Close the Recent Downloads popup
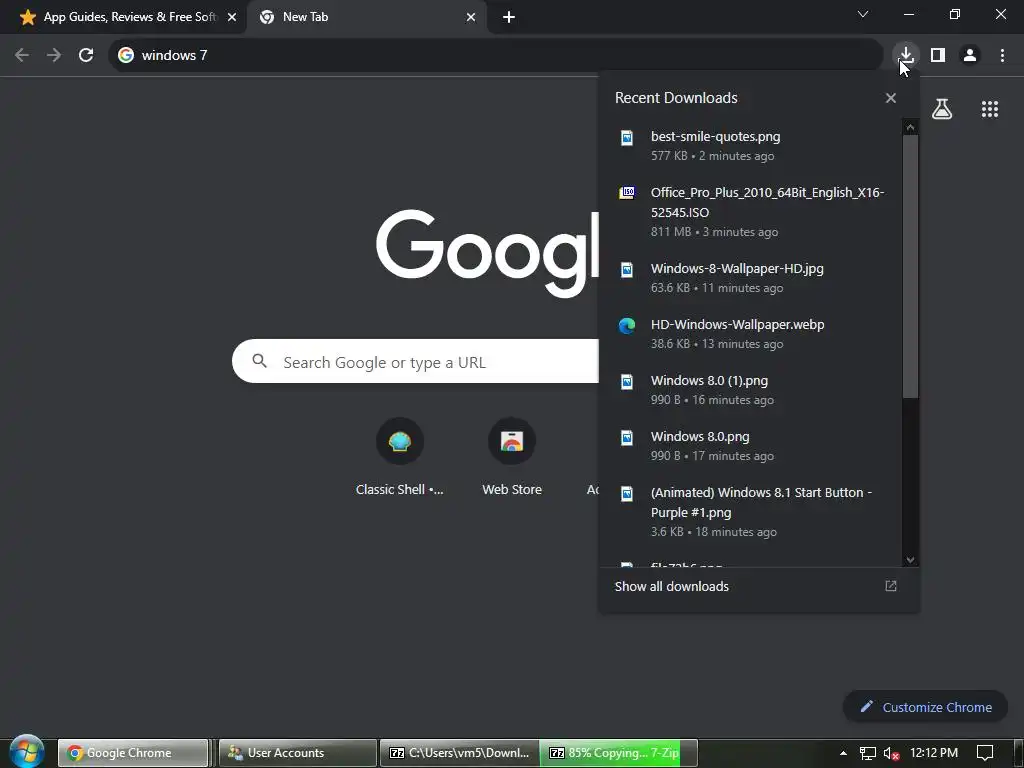This screenshot has height=768, width=1024. 891,98
